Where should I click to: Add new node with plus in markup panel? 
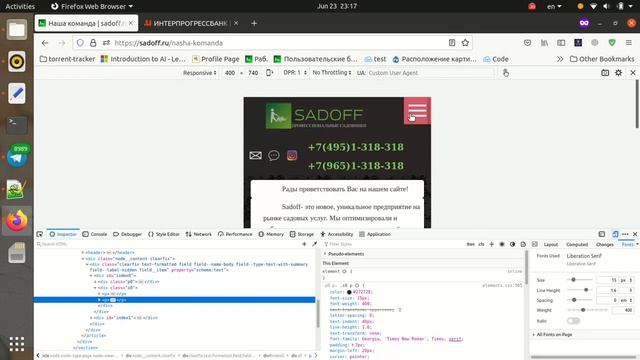click(x=304, y=244)
